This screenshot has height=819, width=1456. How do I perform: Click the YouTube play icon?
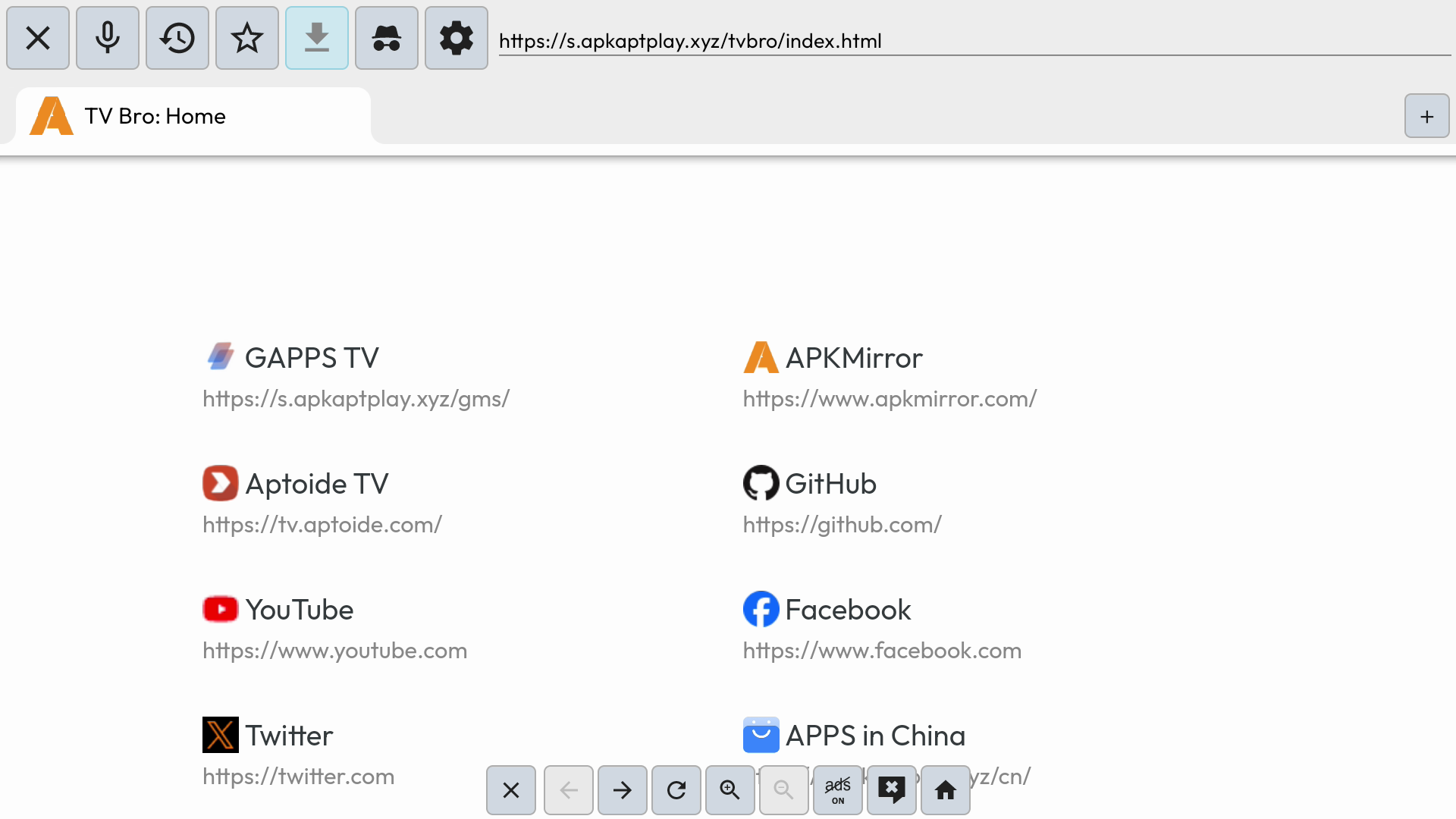221,609
